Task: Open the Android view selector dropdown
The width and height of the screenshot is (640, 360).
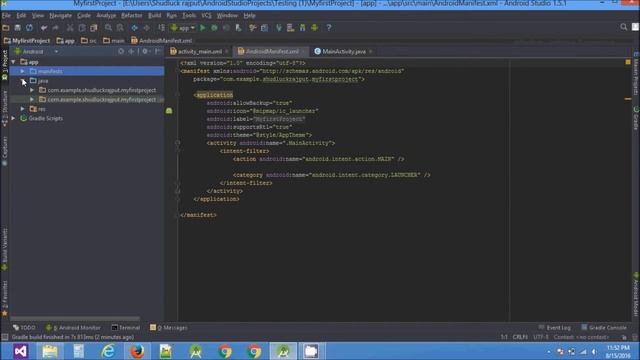Action: pyautogui.click(x=37, y=52)
